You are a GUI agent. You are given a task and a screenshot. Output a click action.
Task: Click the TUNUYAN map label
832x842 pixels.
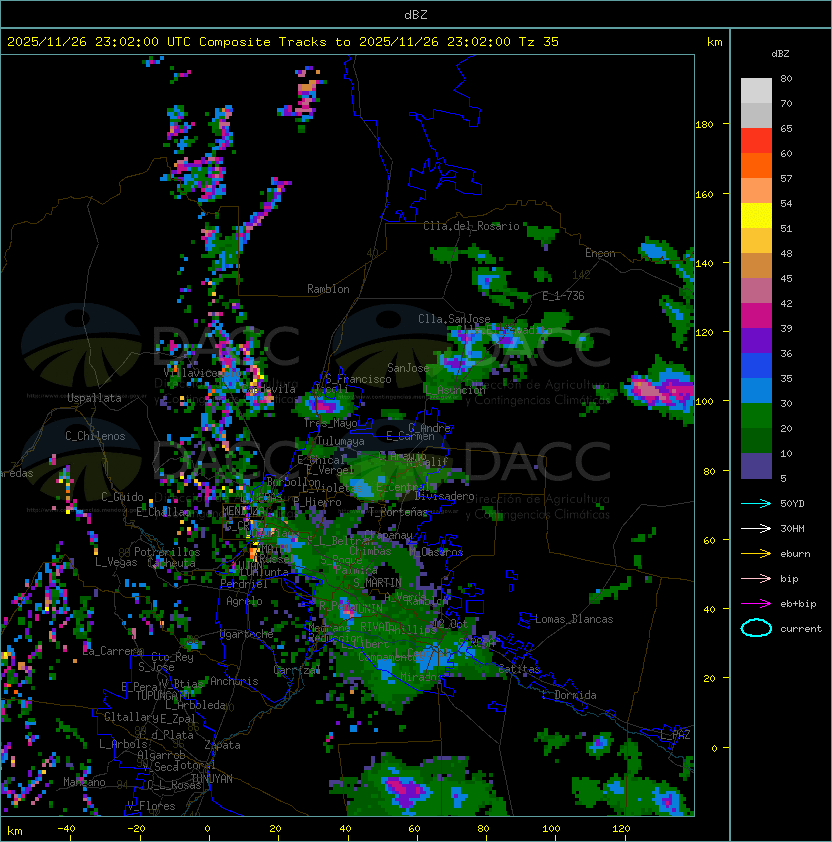pos(212,779)
